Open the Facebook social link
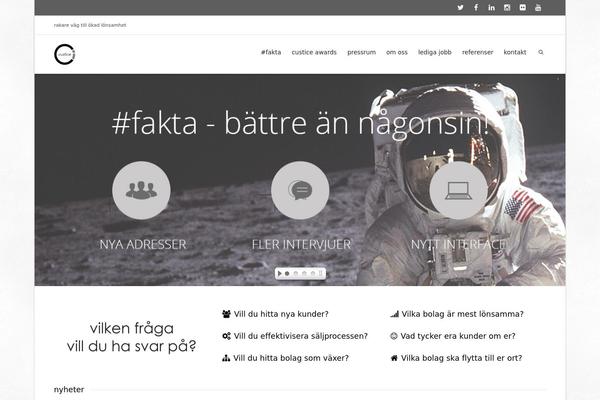The image size is (600, 400). tap(476, 7)
